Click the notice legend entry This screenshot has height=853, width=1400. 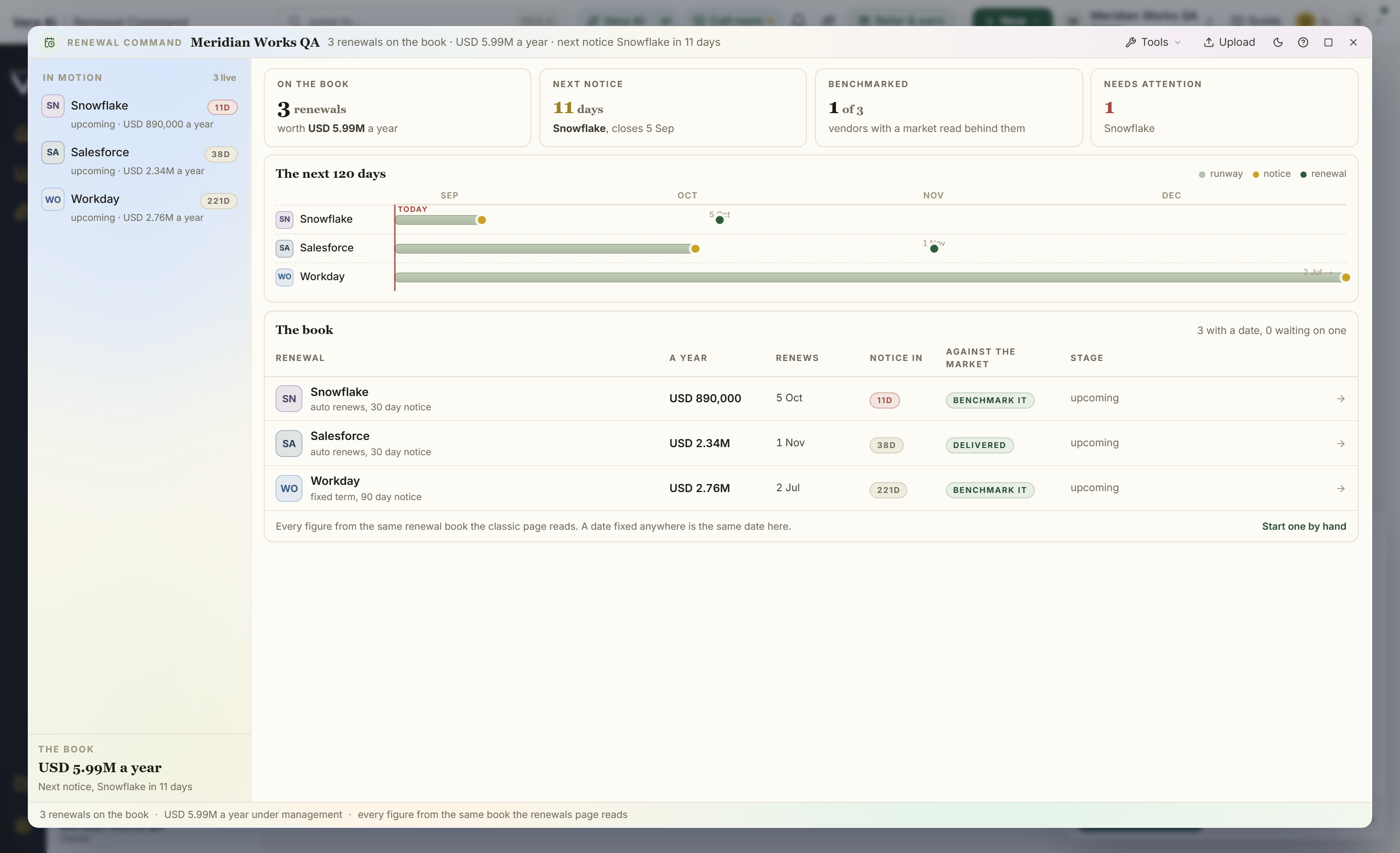1272,174
